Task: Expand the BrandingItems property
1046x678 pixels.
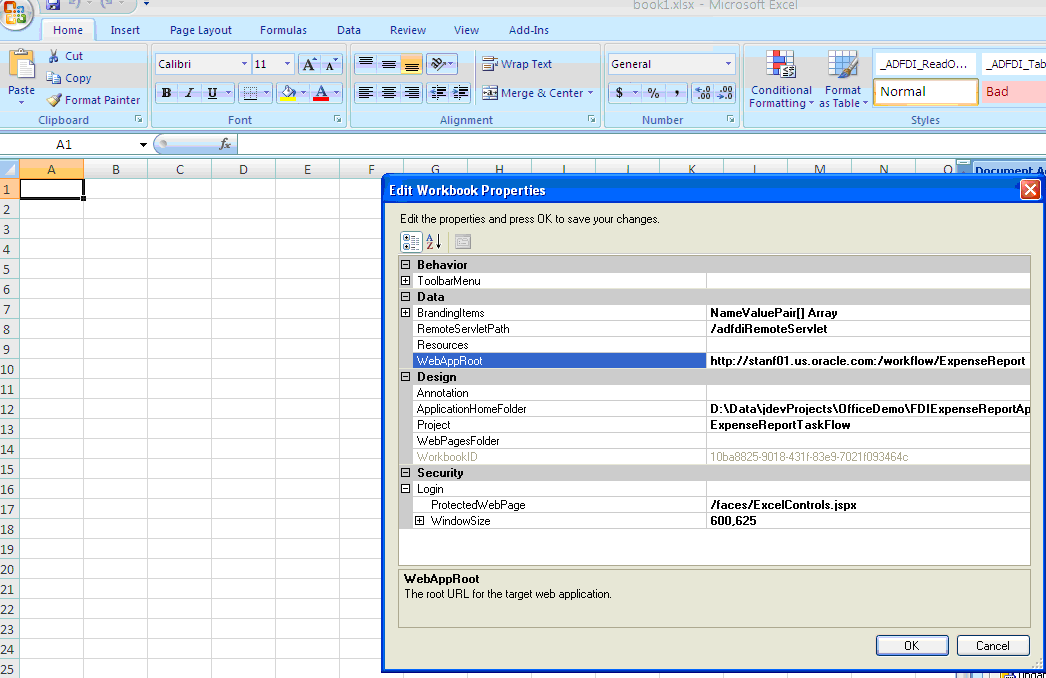Action: click(406, 313)
